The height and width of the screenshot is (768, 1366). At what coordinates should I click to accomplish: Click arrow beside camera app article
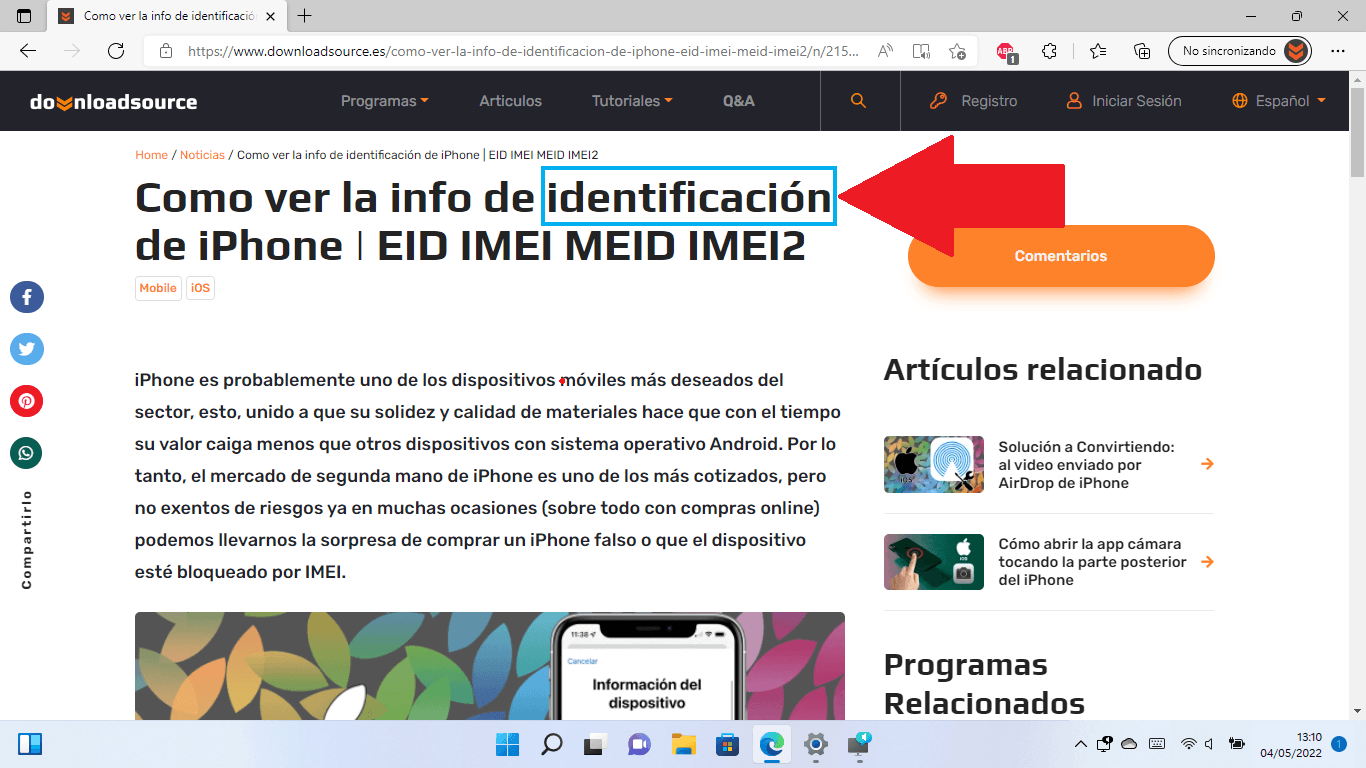1207,562
